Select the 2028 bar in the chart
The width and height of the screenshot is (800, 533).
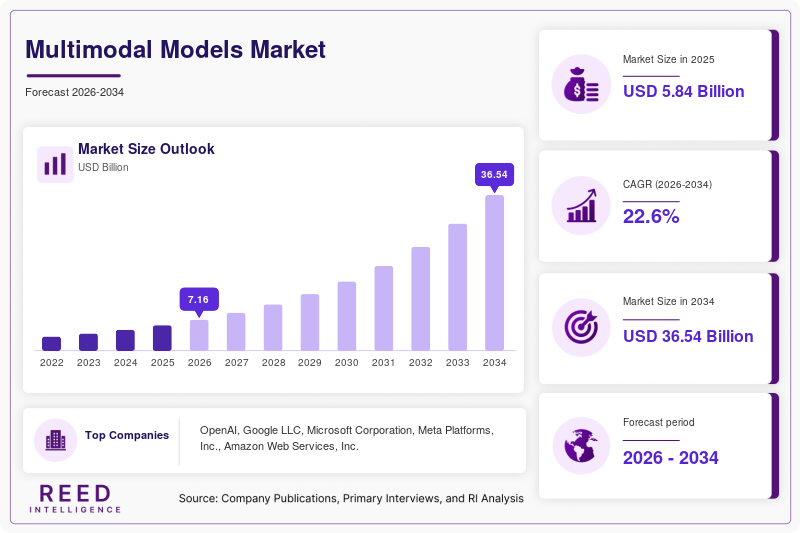click(273, 327)
